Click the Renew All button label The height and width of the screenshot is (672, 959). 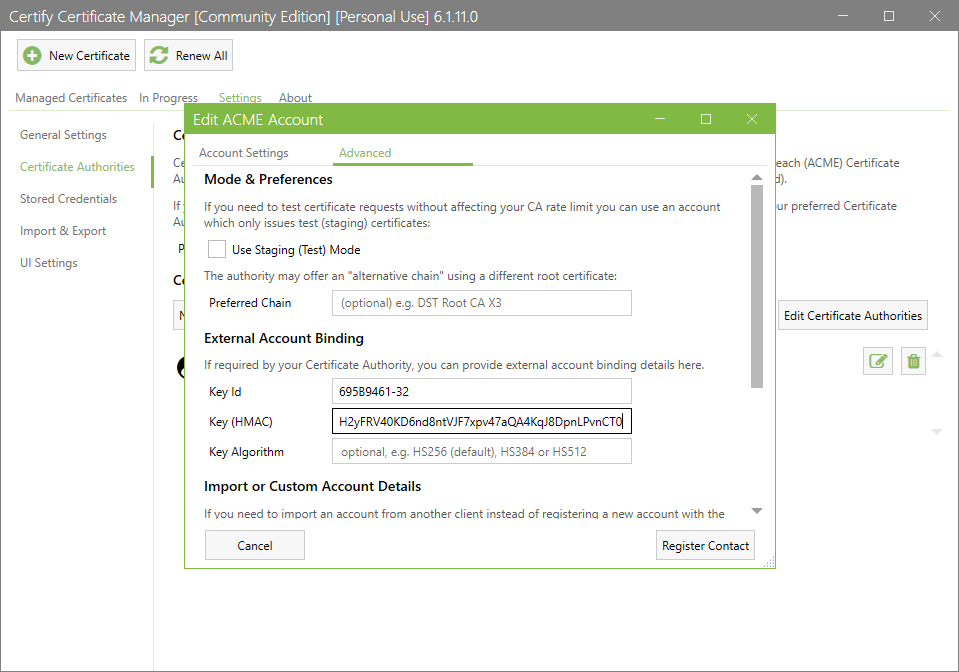(x=201, y=56)
